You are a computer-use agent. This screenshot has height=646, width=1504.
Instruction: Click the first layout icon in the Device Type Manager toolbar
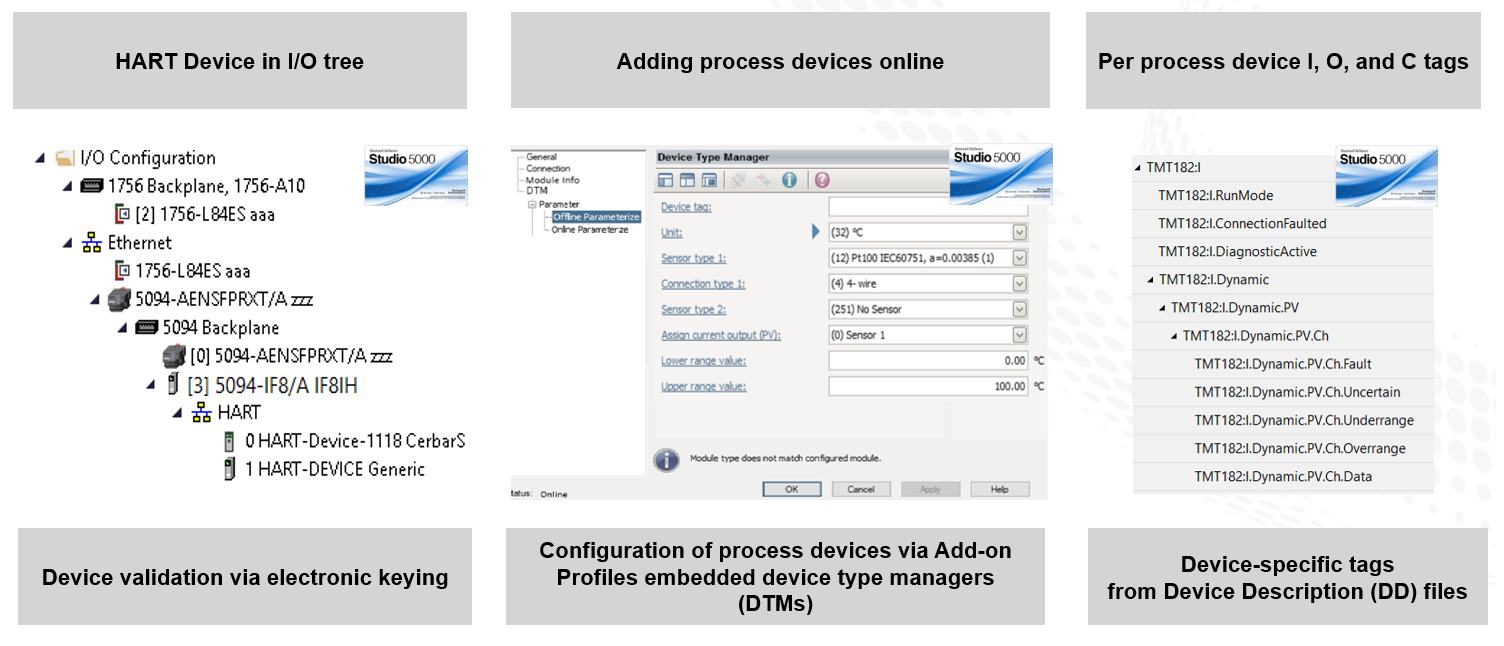(666, 180)
